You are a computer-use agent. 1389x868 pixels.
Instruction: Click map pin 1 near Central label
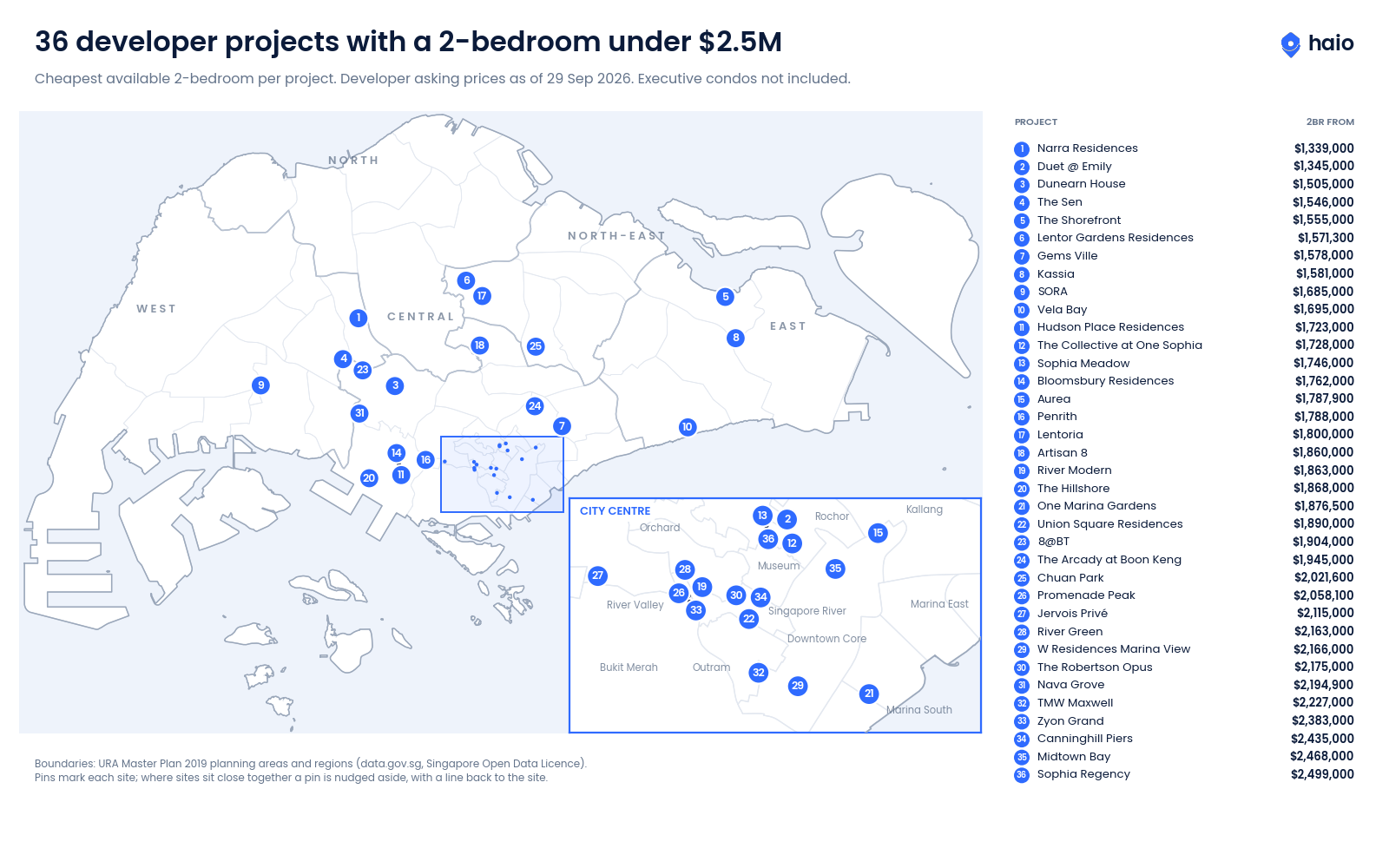pos(359,319)
